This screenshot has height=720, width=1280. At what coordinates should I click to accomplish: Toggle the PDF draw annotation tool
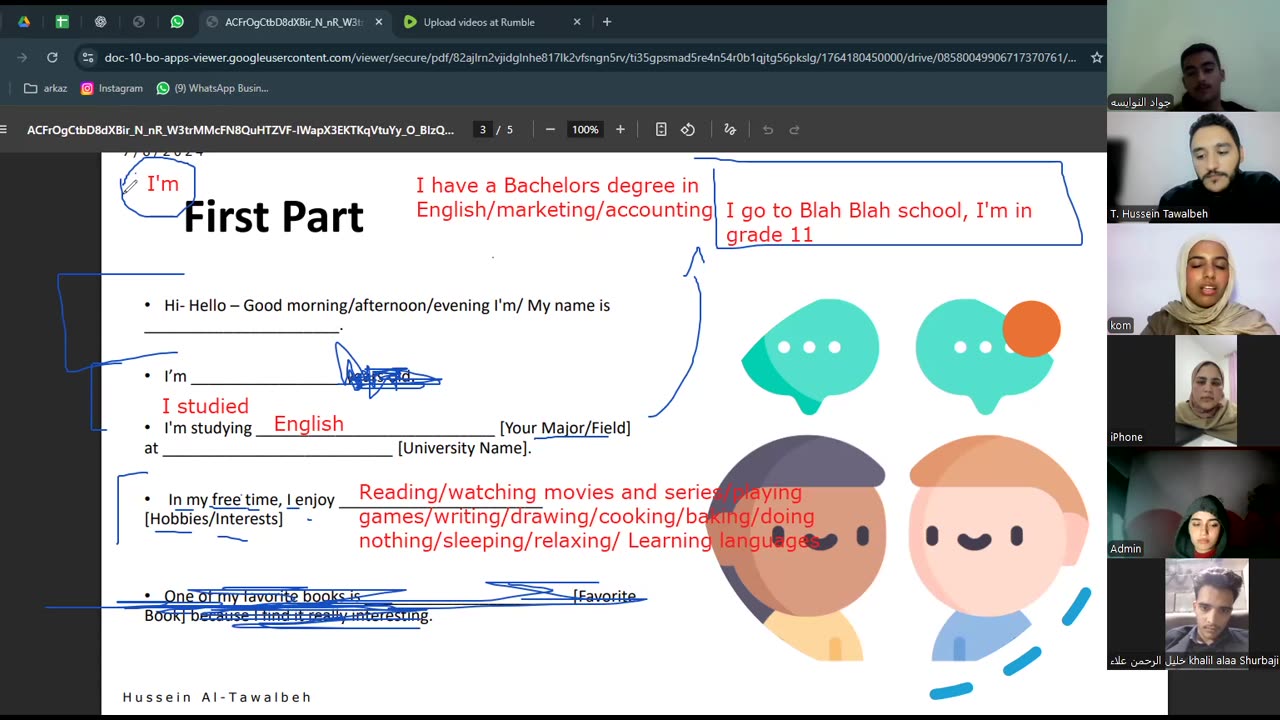[x=730, y=129]
